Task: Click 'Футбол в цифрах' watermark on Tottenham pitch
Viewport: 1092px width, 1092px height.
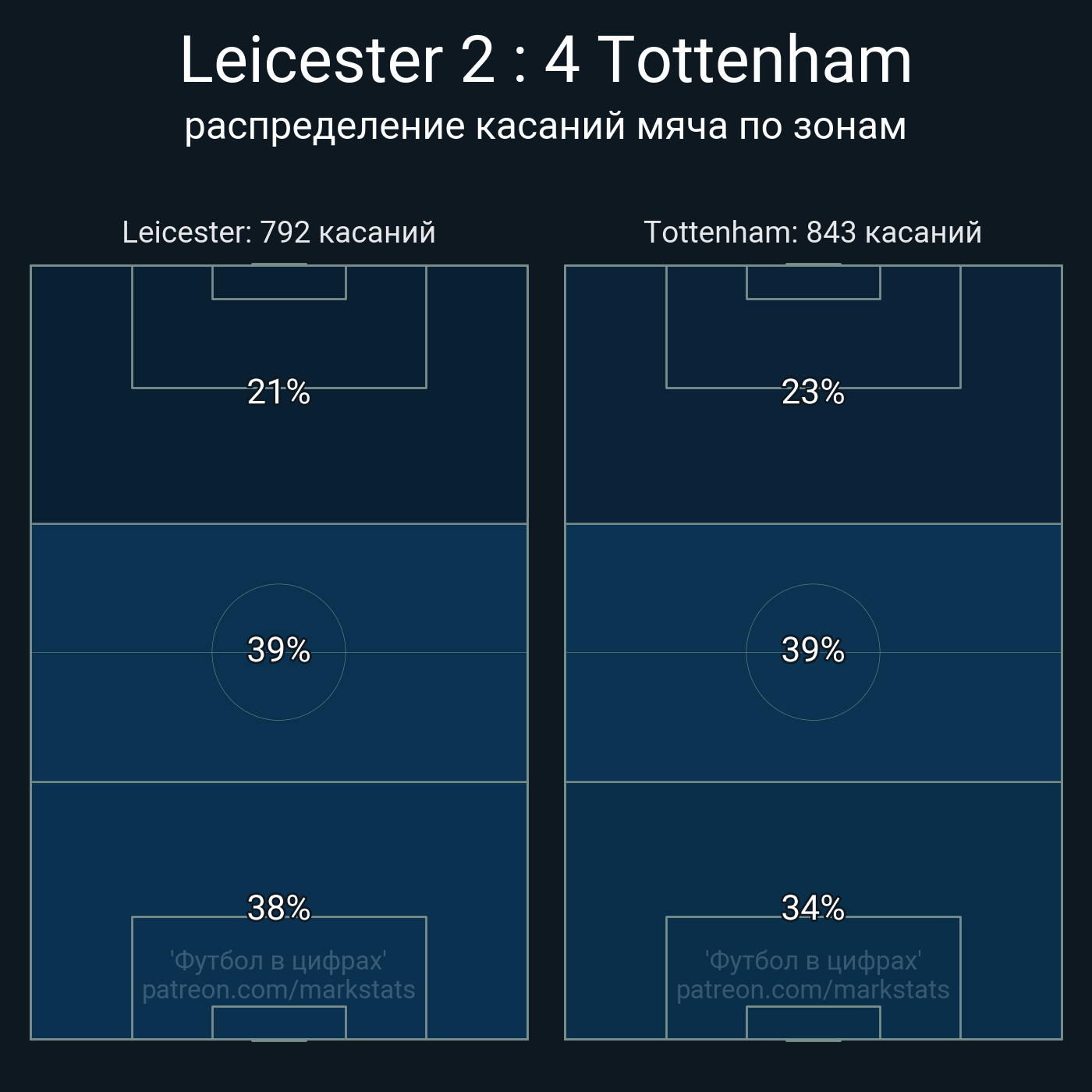Action: coord(814,961)
